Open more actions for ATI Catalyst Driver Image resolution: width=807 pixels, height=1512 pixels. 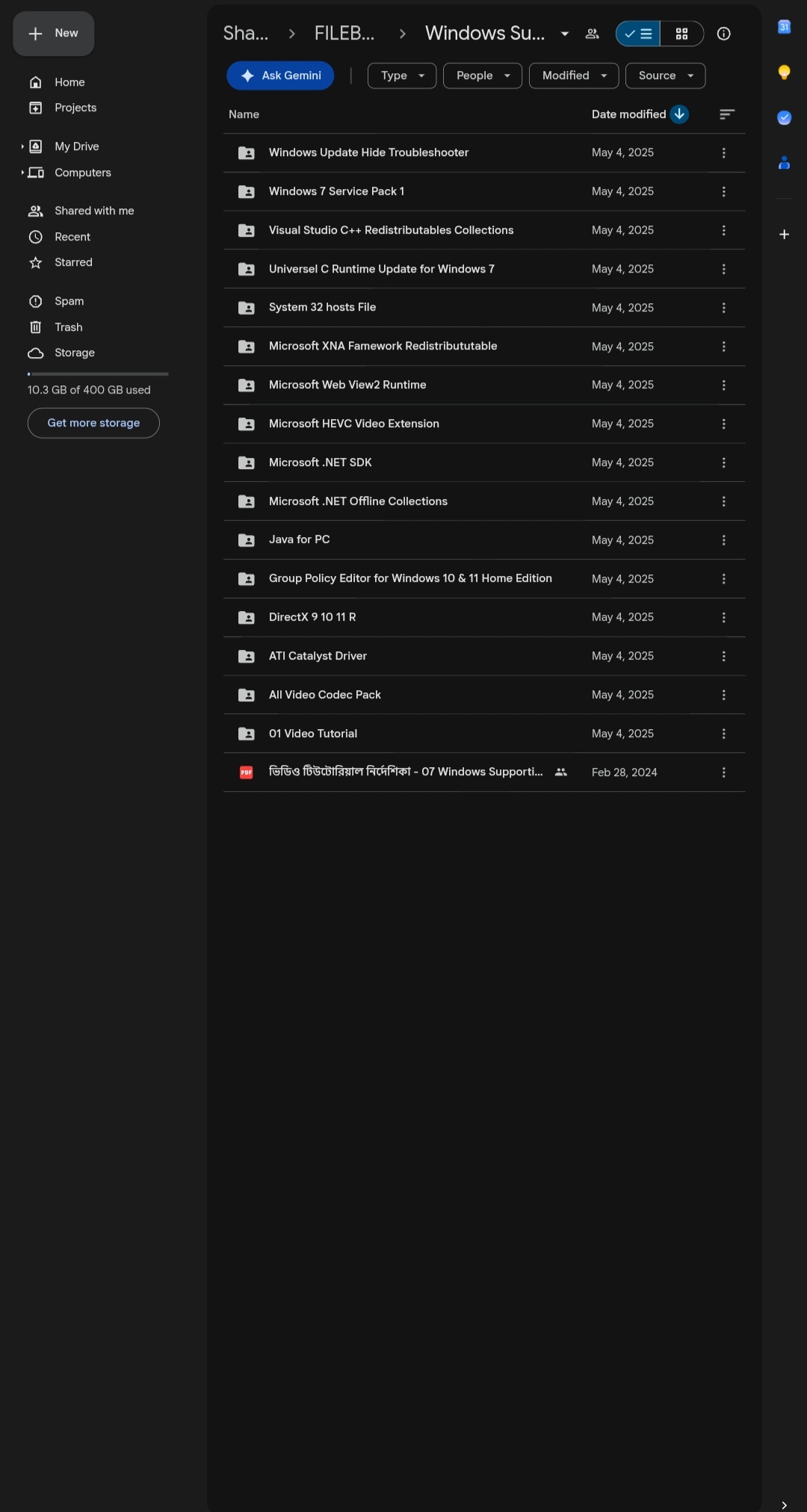tap(723, 656)
